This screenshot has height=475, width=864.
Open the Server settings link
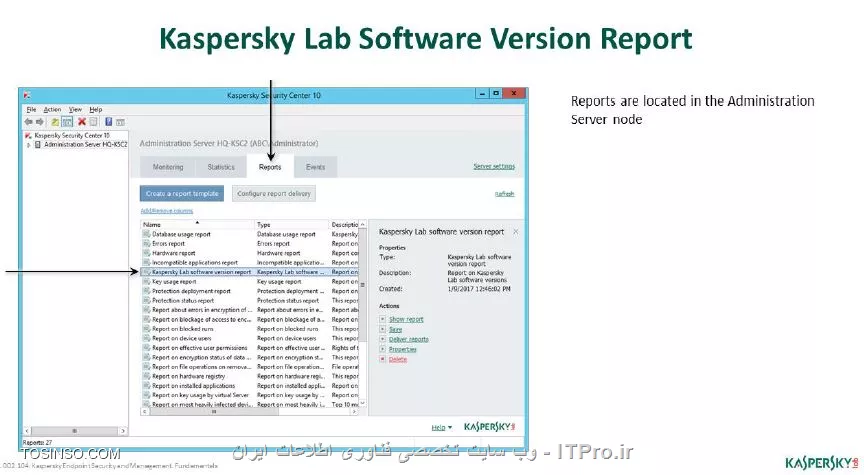[x=494, y=166]
